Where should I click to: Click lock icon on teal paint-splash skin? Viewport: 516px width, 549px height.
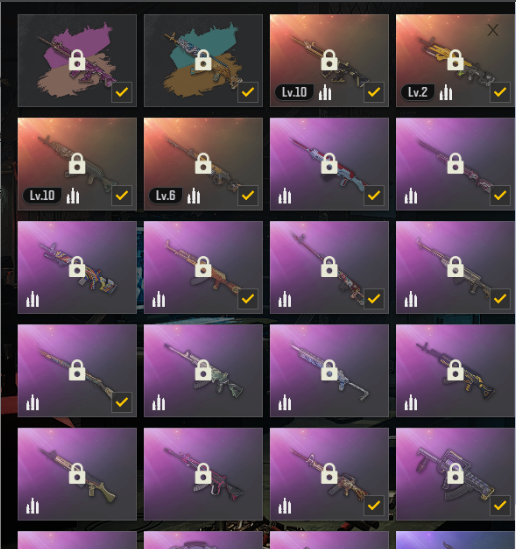point(203,60)
